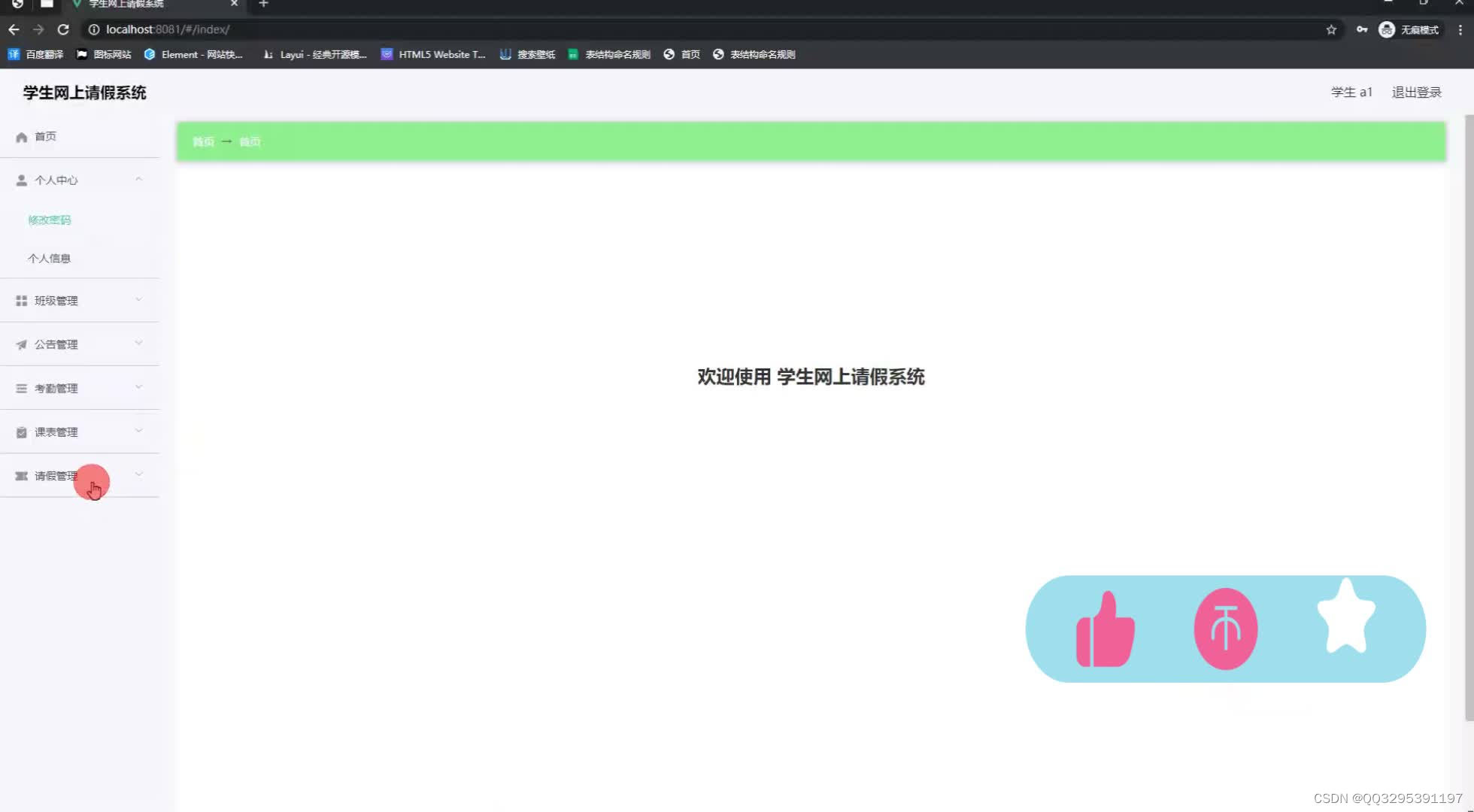Open the 百度翻译 bookmark
The image size is (1474, 812).
pos(35,54)
